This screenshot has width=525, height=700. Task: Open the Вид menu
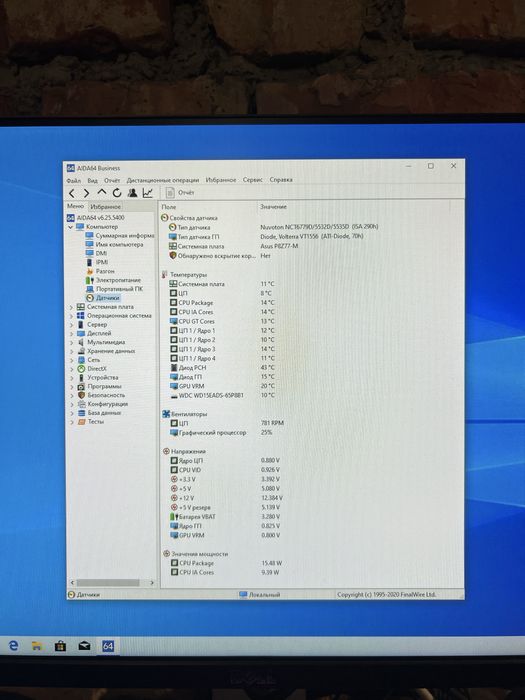coord(92,180)
